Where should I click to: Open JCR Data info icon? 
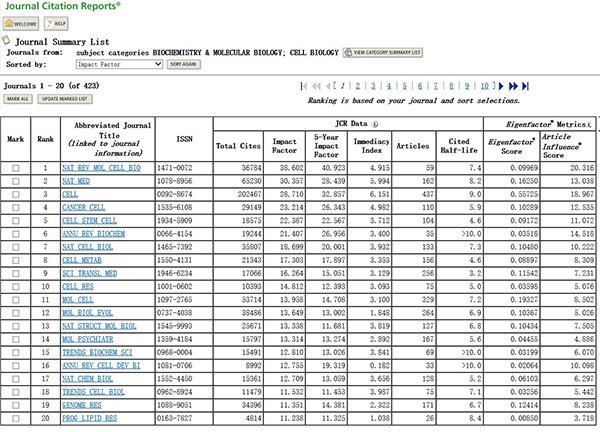coord(375,124)
